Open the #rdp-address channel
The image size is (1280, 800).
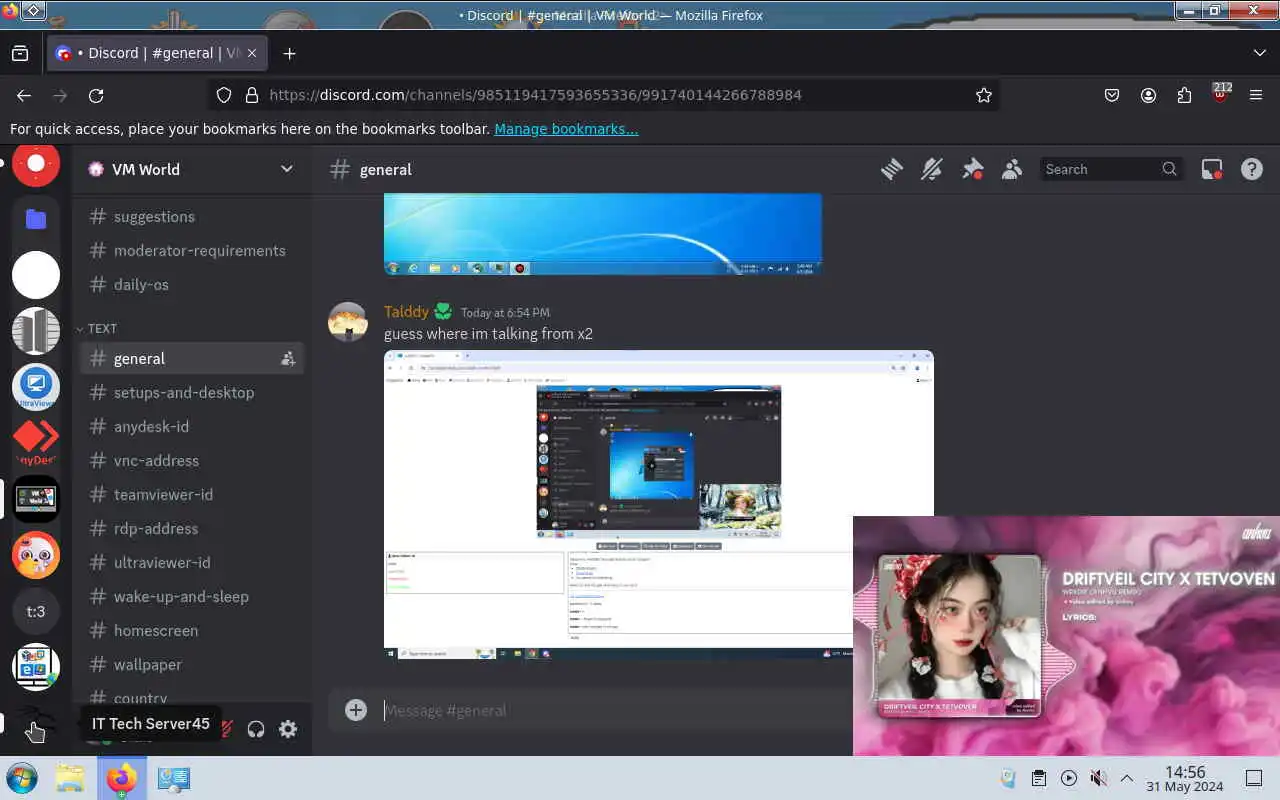(192, 528)
